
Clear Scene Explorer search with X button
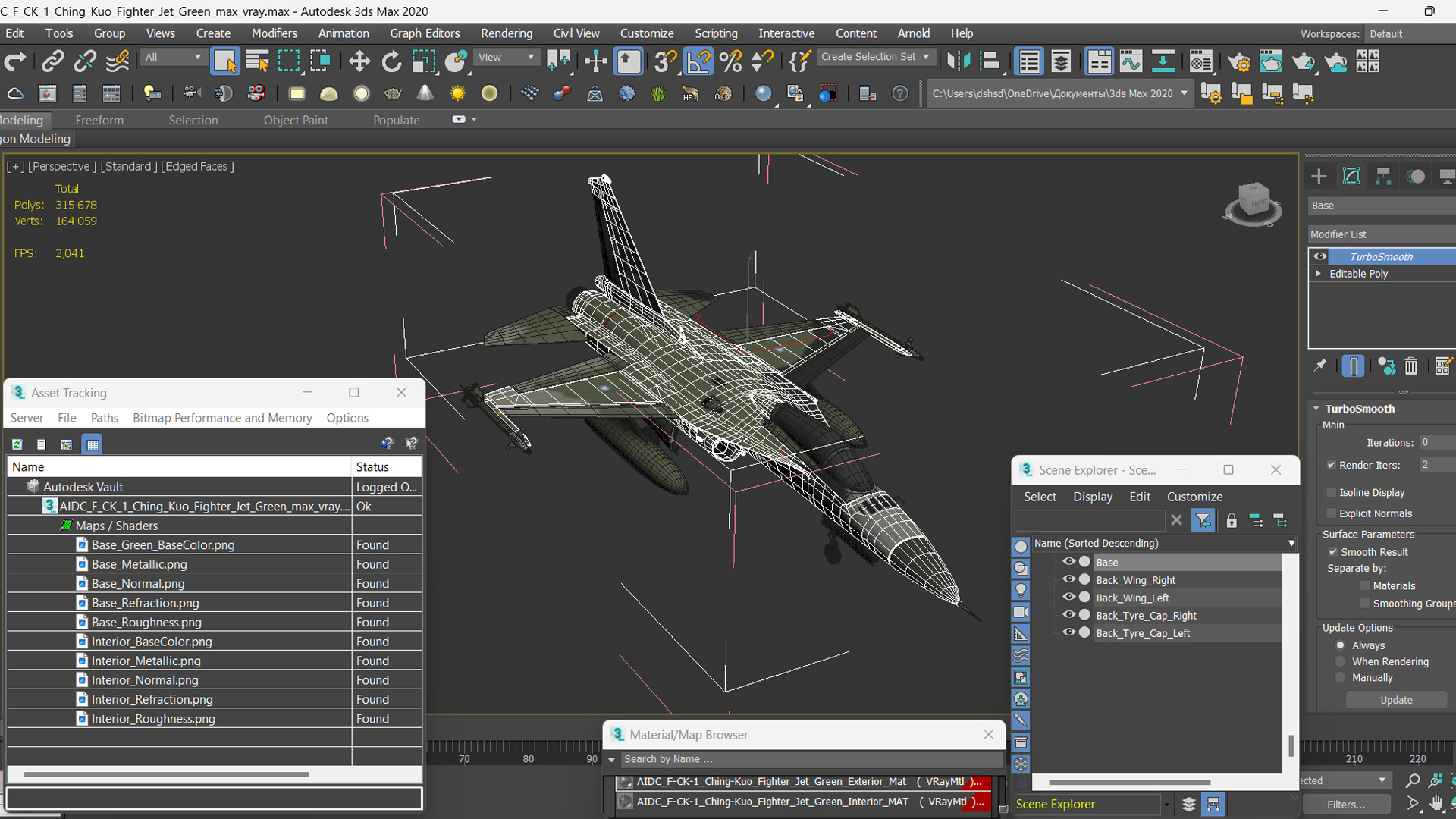pos(1176,520)
